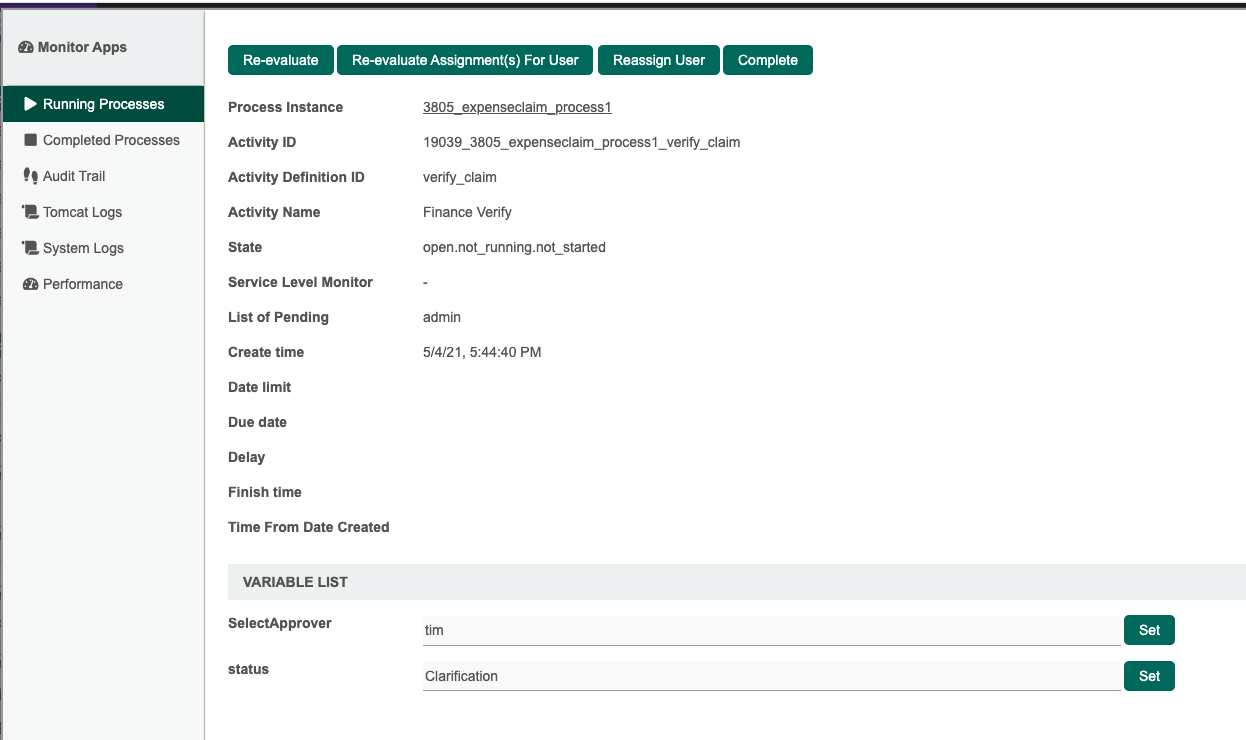Click the Monitor Apps dashboard icon
This screenshot has width=1246, height=740.
pos(26,47)
